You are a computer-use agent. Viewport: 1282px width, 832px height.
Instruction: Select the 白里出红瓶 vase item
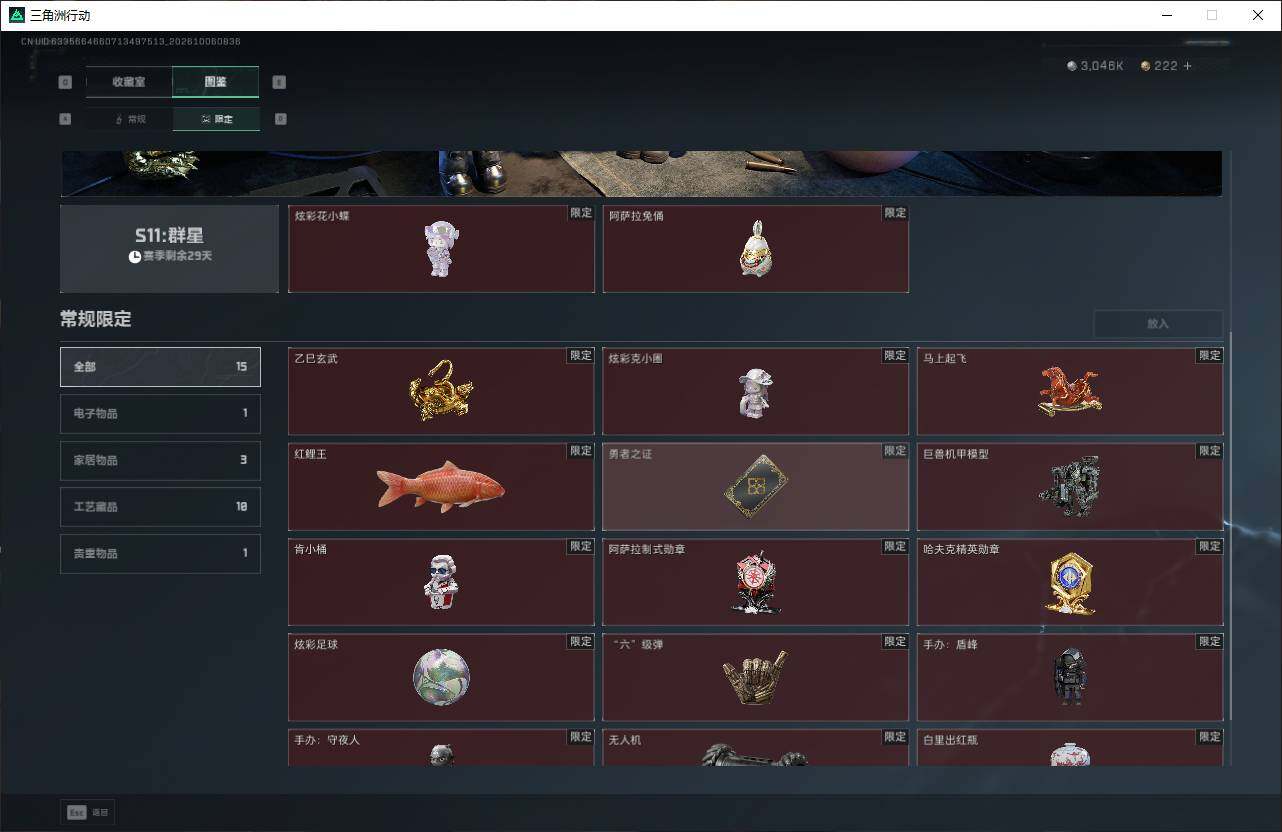point(1070,748)
